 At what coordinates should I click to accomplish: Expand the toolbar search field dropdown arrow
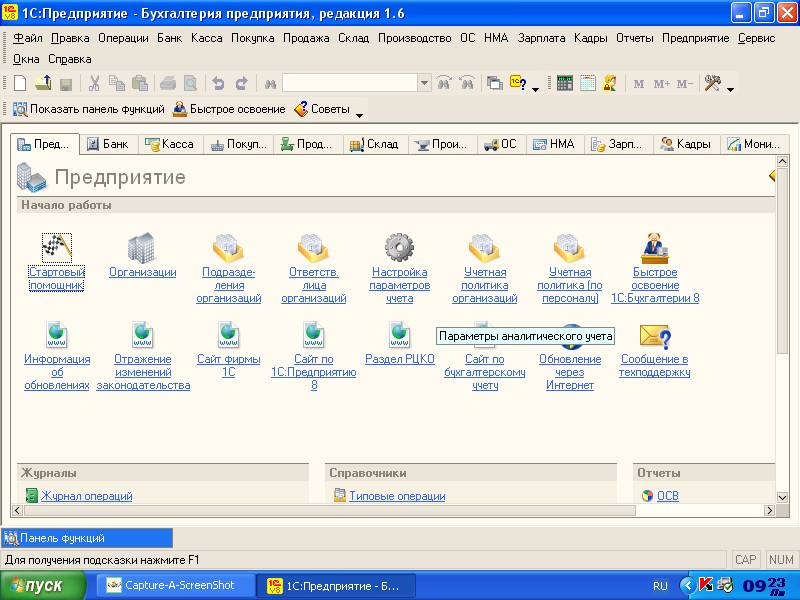pyautogui.click(x=424, y=83)
